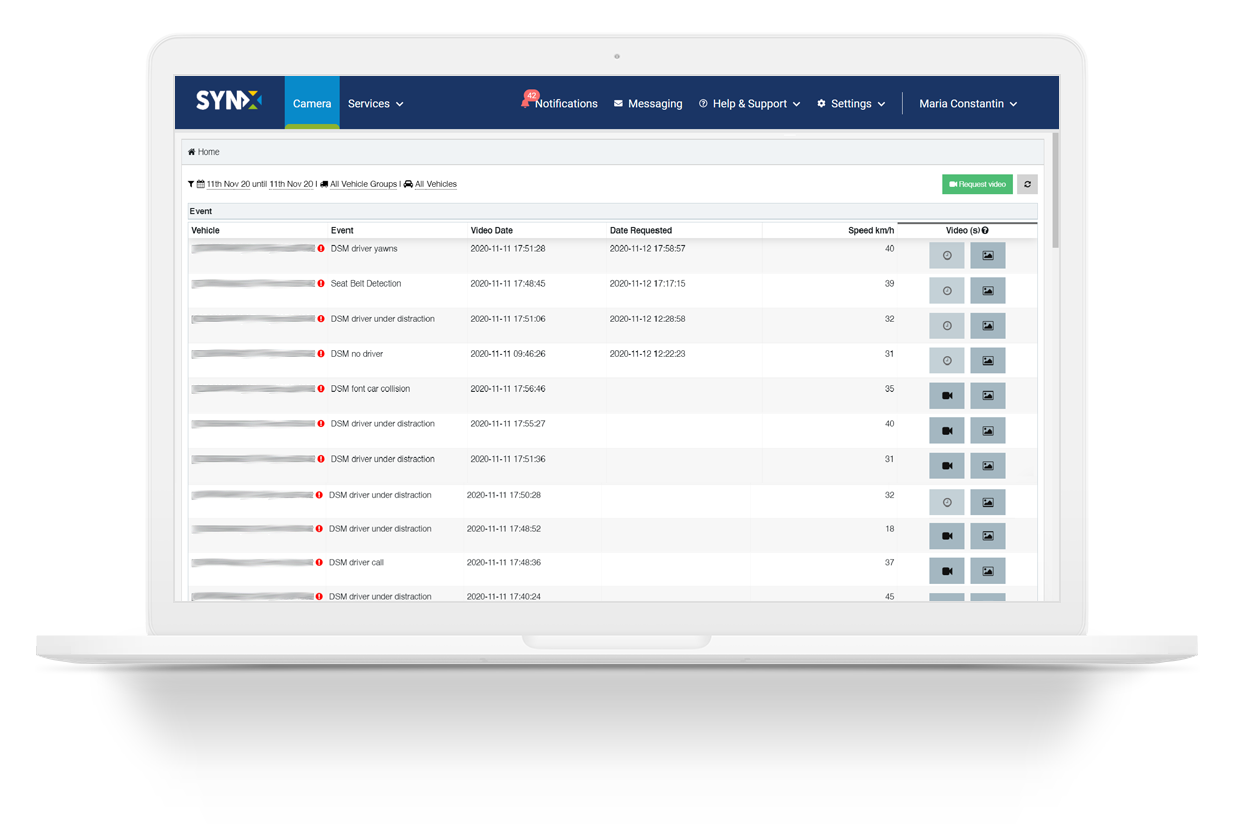Click requested date 2020-11-12 17:58:57
The width and height of the screenshot is (1241, 830).
pos(648,249)
